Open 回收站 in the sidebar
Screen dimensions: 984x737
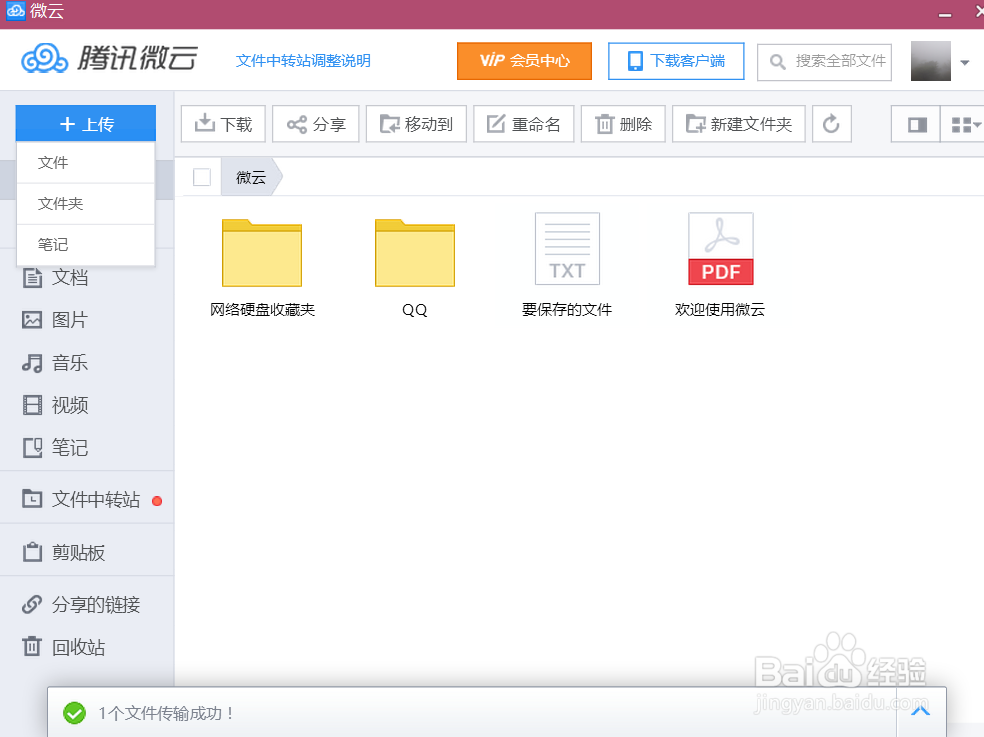pos(64,647)
